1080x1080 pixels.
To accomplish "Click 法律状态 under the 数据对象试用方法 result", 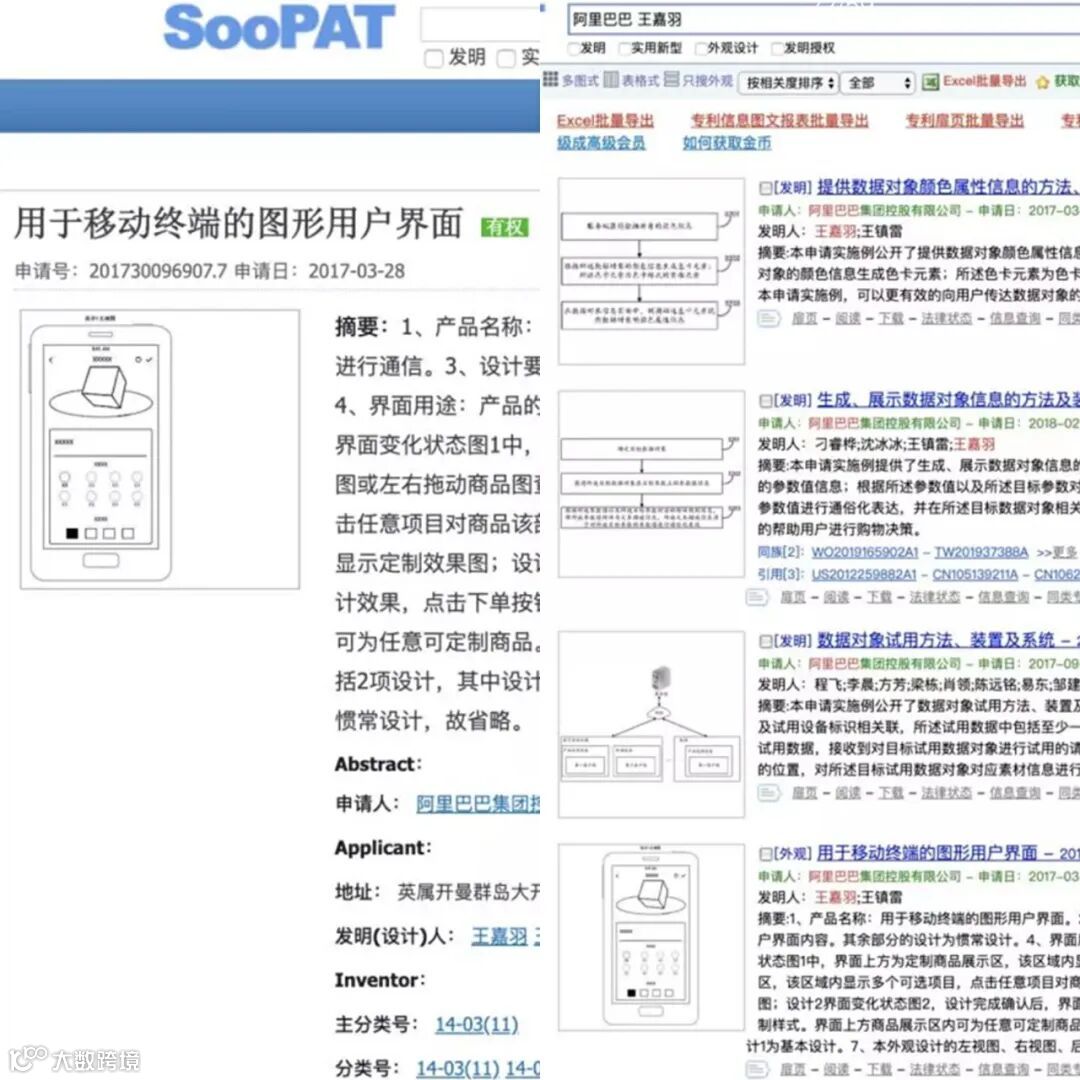I will pyautogui.click(x=947, y=793).
